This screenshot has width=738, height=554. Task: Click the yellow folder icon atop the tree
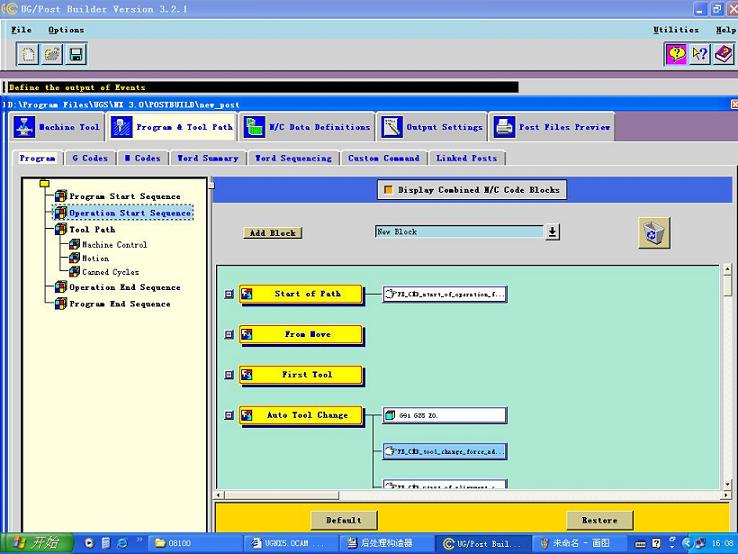(x=44, y=183)
